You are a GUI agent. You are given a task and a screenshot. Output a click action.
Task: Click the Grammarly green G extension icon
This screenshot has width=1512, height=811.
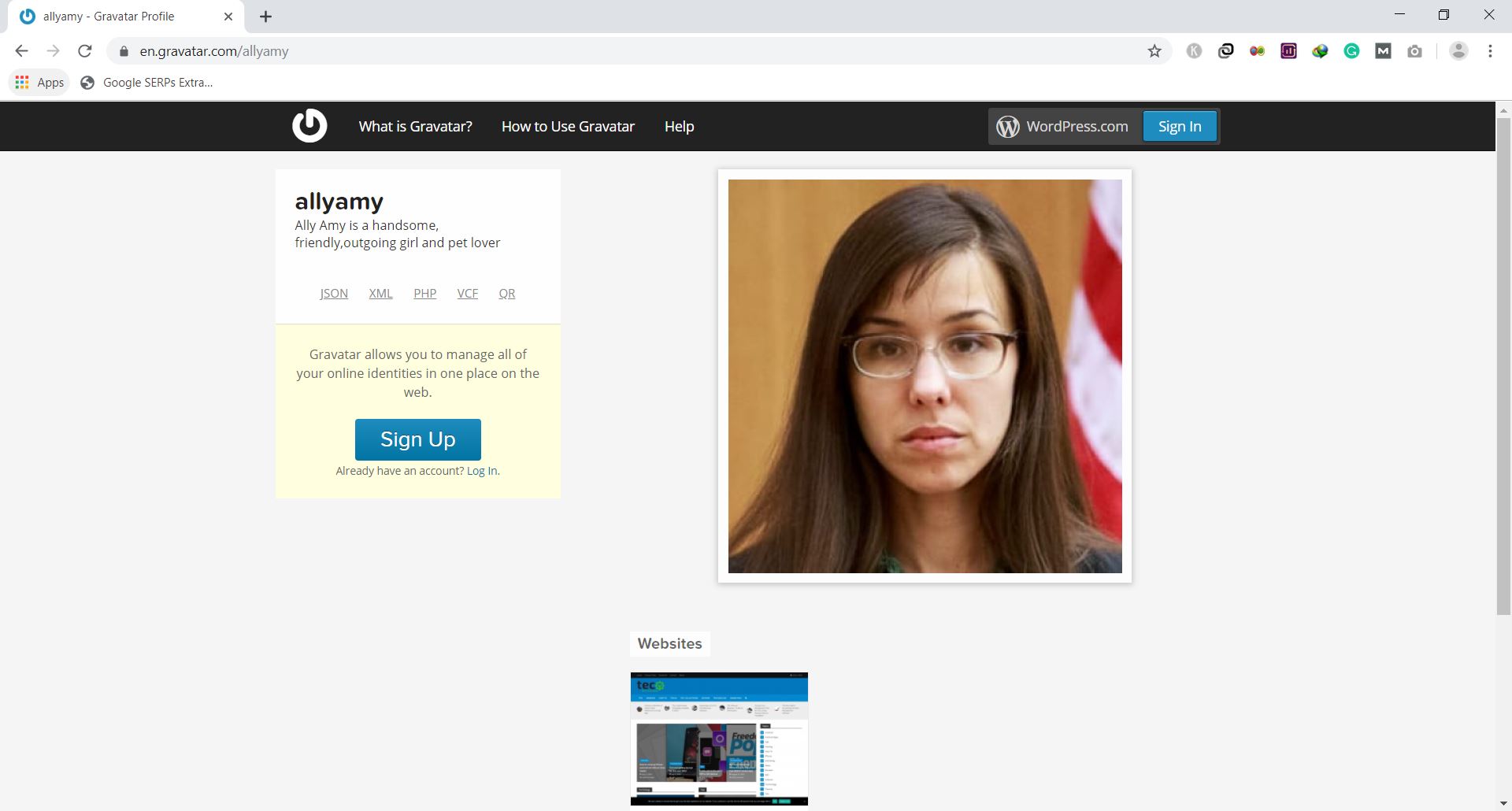tap(1351, 51)
